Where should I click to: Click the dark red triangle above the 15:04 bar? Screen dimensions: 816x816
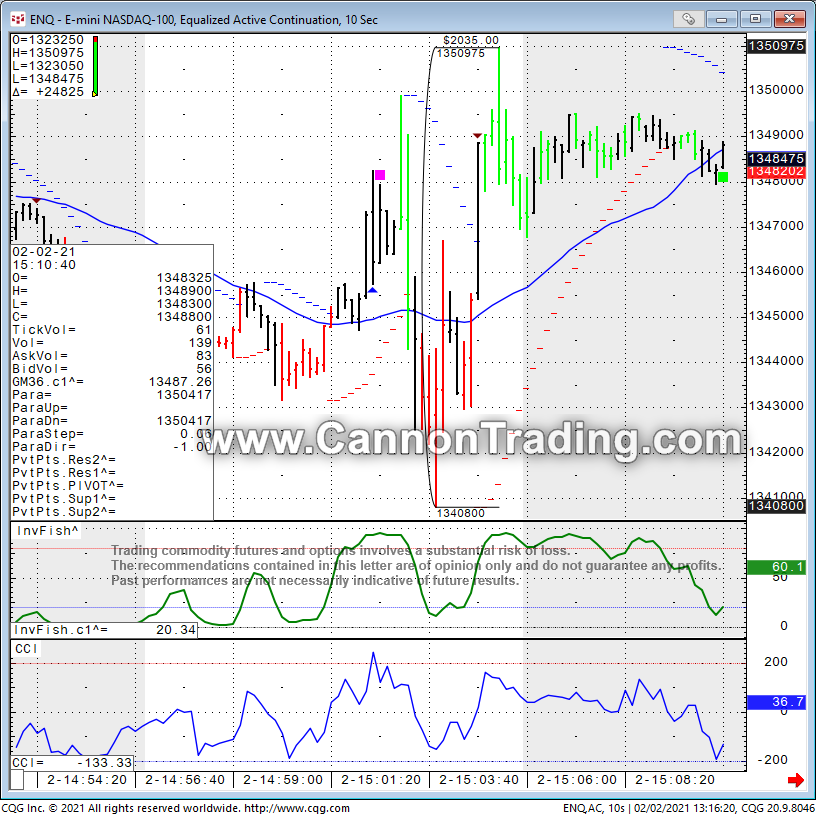click(x=477, y=136)
